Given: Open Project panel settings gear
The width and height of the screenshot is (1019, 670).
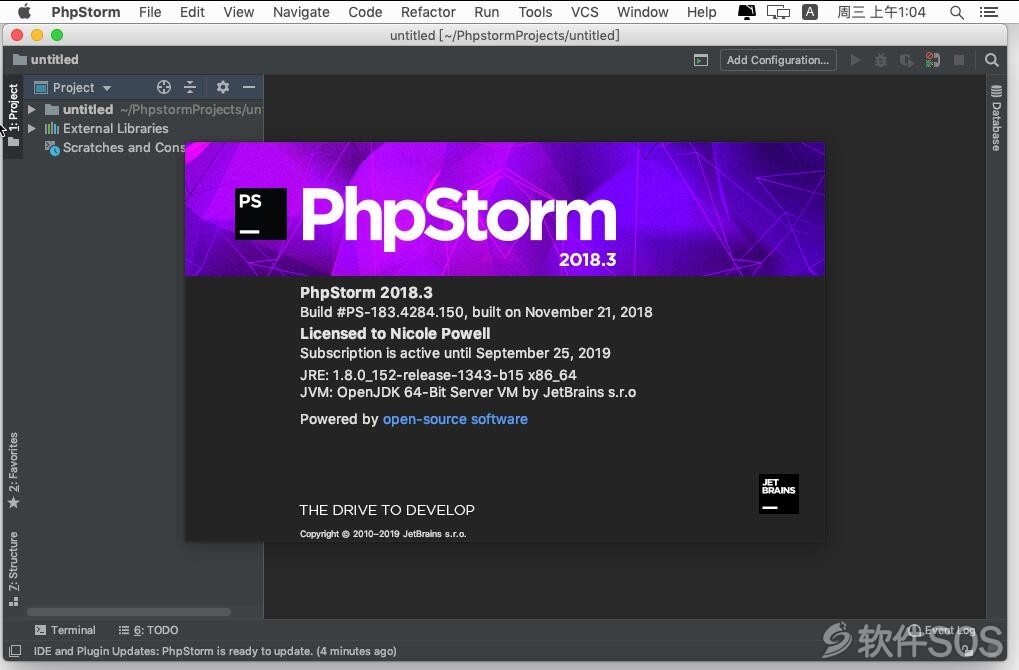Looking at the screenshot, I should [x=223, y=87].
